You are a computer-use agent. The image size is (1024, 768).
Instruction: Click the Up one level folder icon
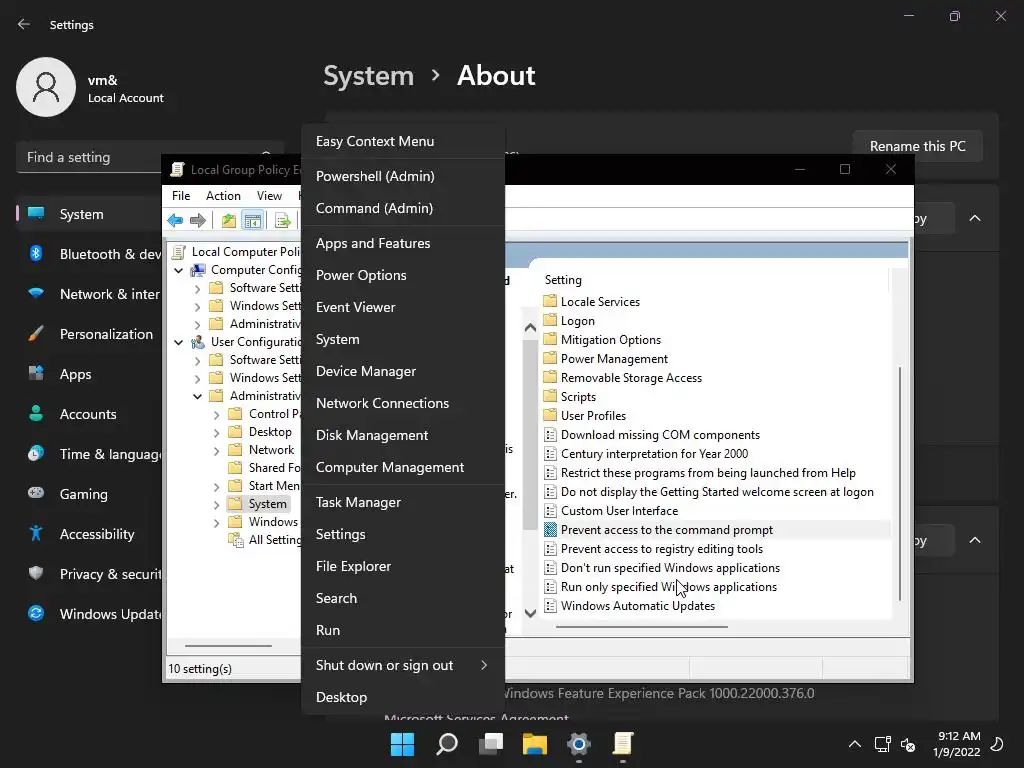tap(229, 221)
